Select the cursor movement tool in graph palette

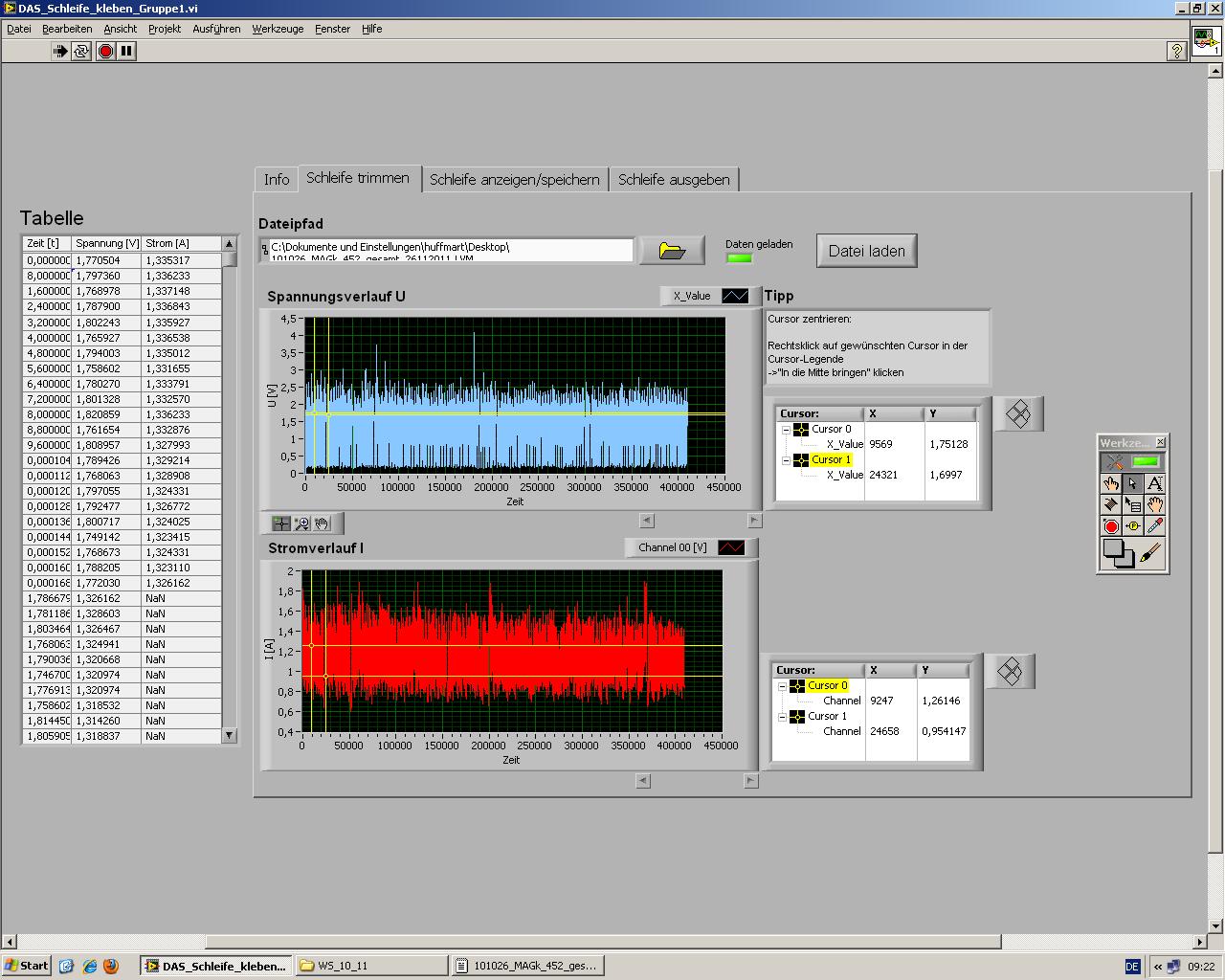point(280,523)
